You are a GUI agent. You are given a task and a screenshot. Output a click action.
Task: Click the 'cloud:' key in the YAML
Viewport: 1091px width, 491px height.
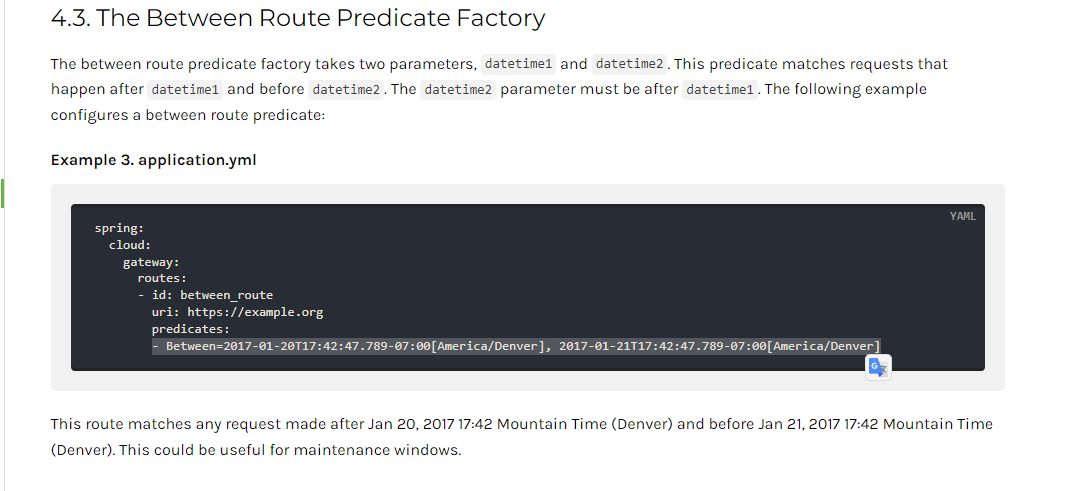pos(130,245)
